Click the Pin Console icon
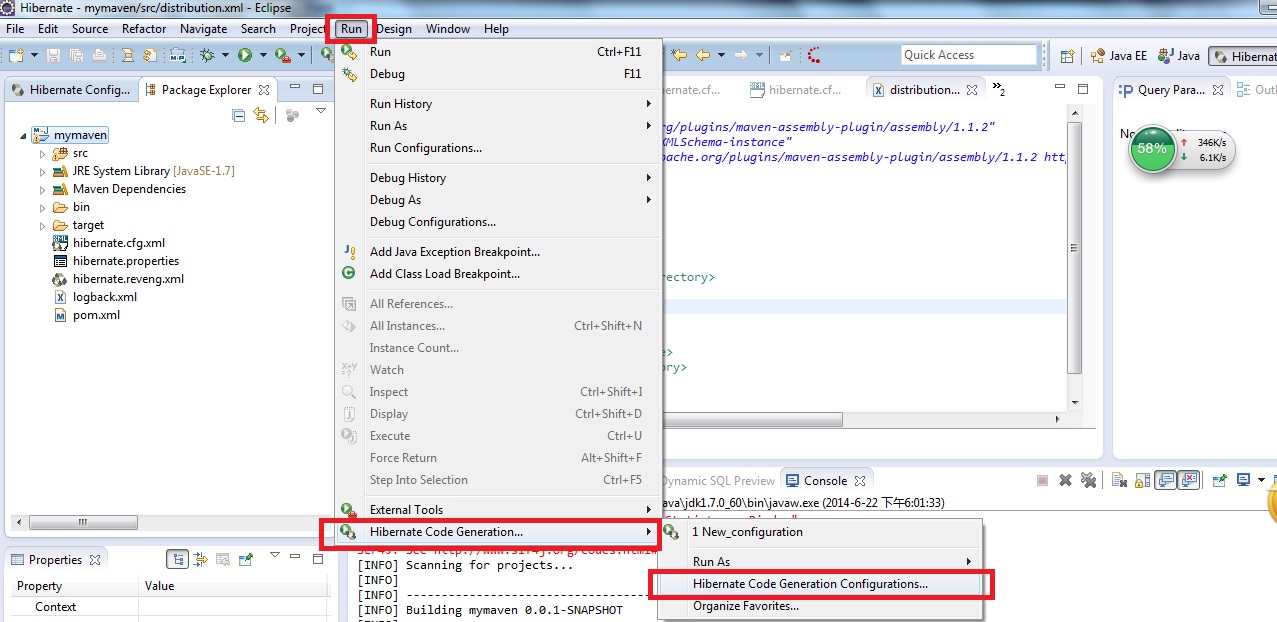Screen dimensions: 1277x622 click(x=1220, y=481)
